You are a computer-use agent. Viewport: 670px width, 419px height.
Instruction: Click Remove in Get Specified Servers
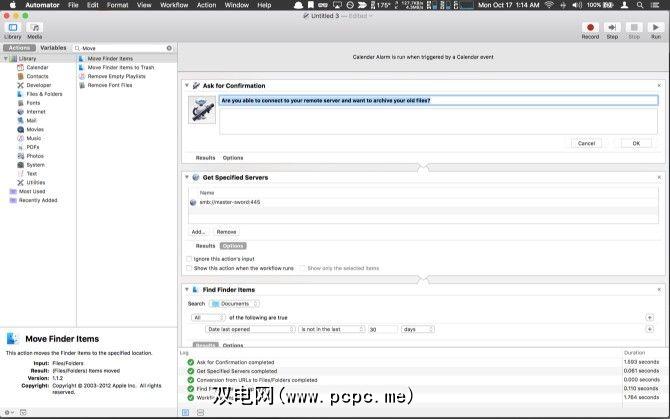click(226, 232)
